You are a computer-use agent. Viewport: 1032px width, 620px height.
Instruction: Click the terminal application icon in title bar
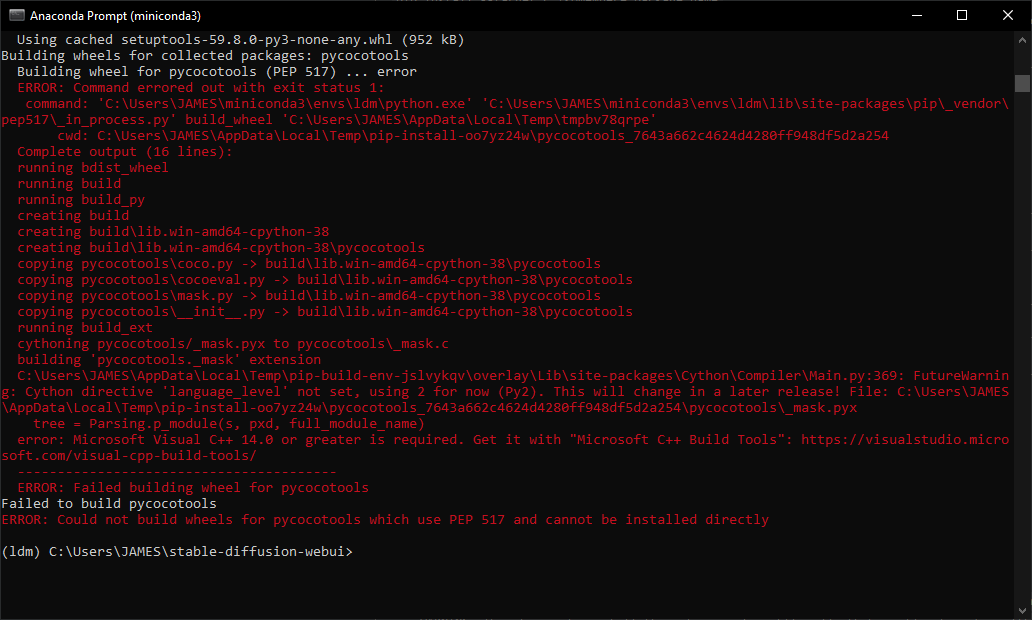point(17,15)
